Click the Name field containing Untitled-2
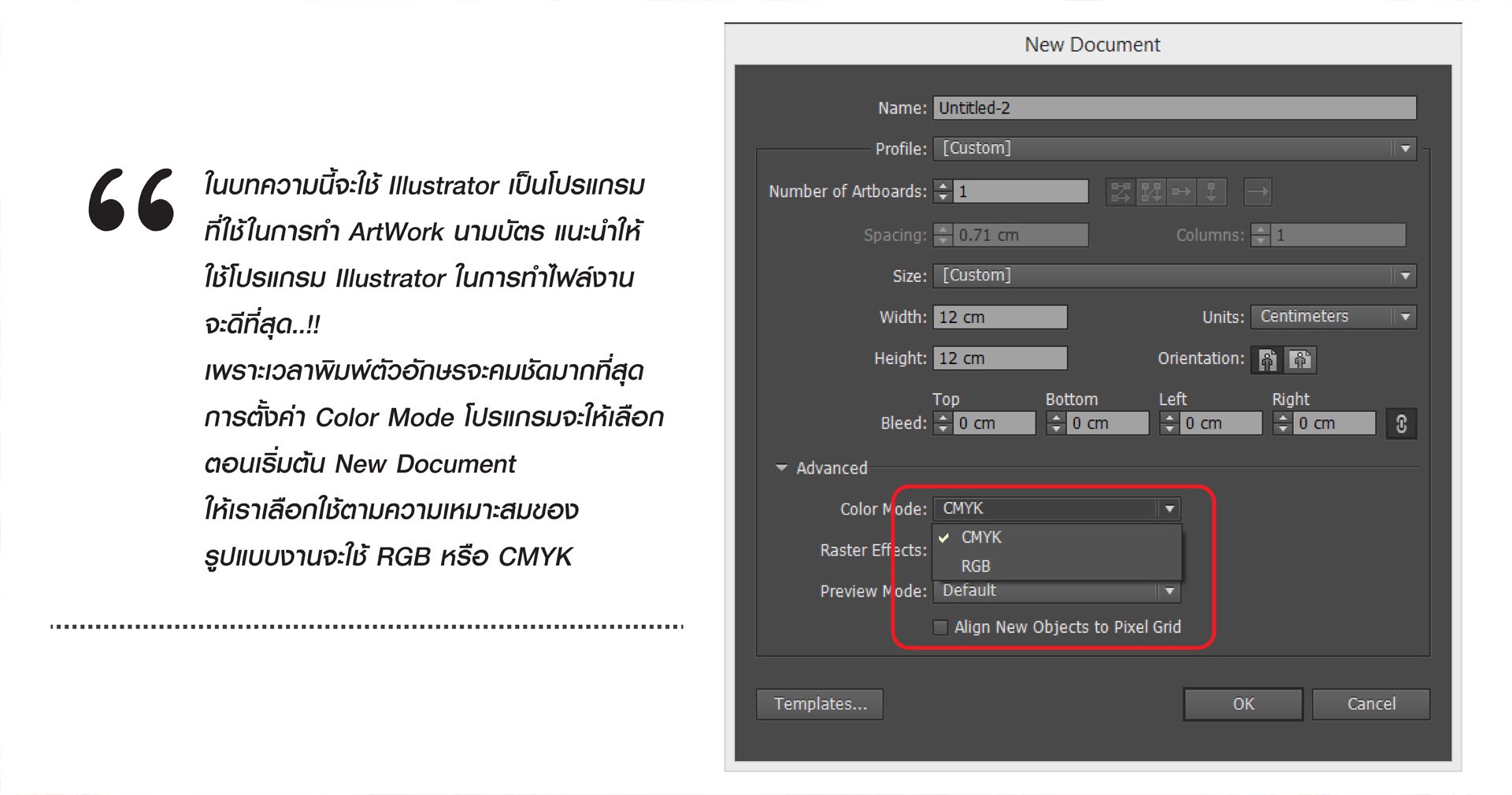This screenshot has height=795, width=1512. (x=1173, y=108)
